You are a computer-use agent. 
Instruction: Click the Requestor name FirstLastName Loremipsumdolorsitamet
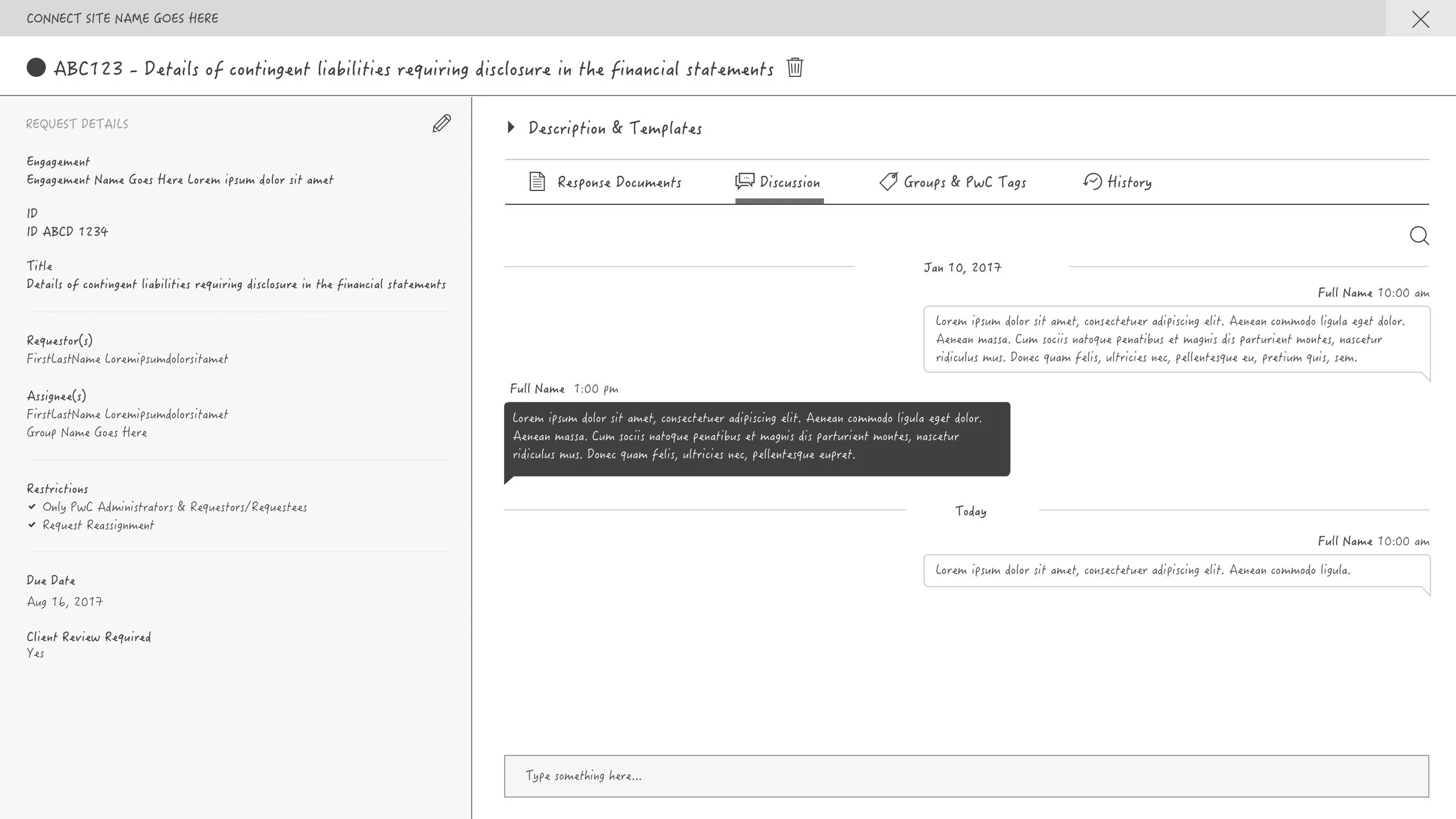click(x=127, y=359)
